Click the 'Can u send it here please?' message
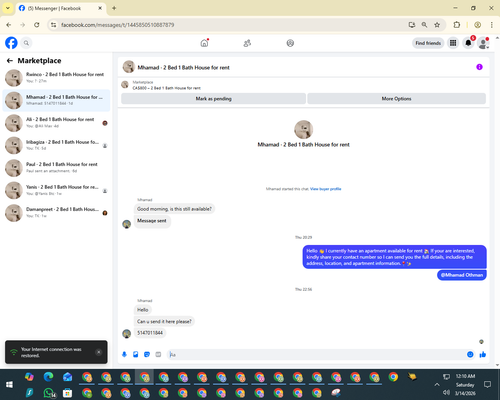 click(164, 321)
